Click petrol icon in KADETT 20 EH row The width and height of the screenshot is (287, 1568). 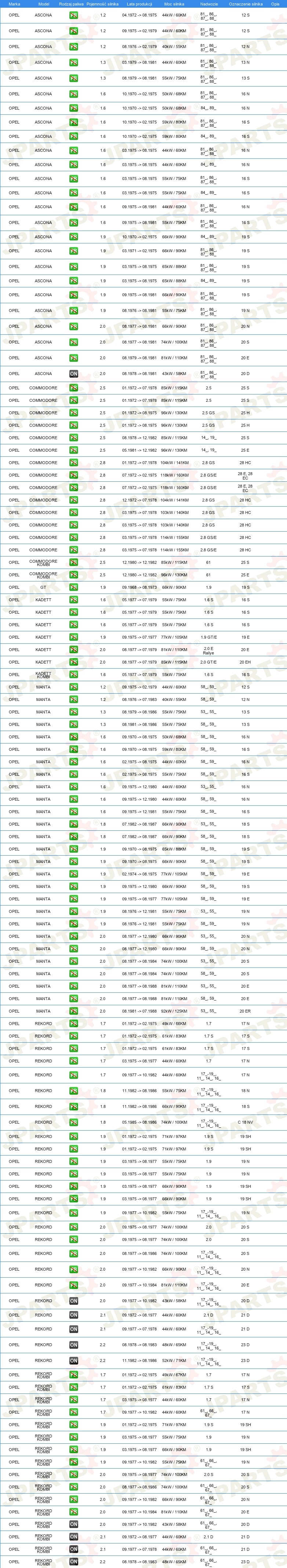pos(74,662)
